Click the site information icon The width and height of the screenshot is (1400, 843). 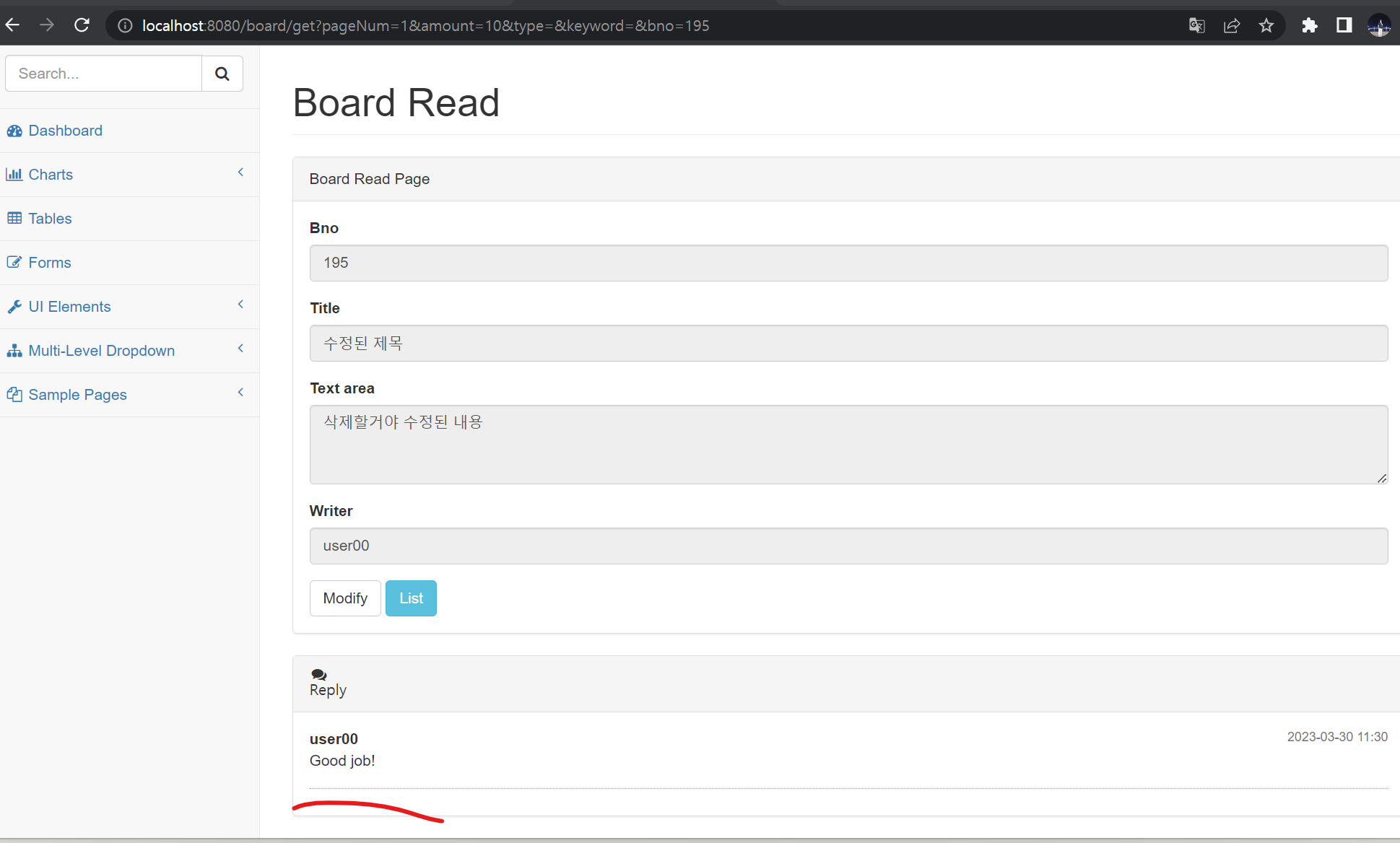125,26
